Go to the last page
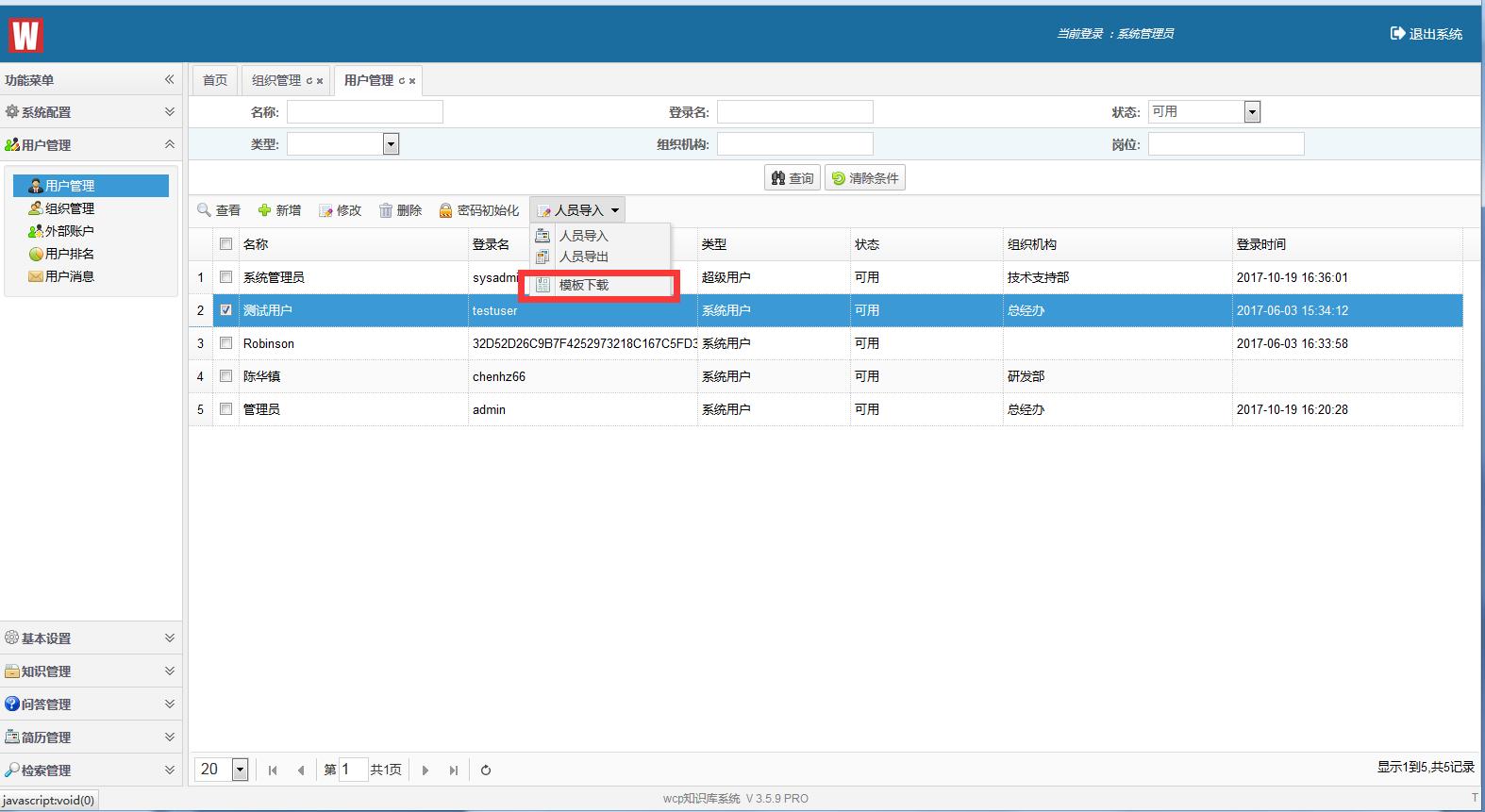 pos(454,771)
